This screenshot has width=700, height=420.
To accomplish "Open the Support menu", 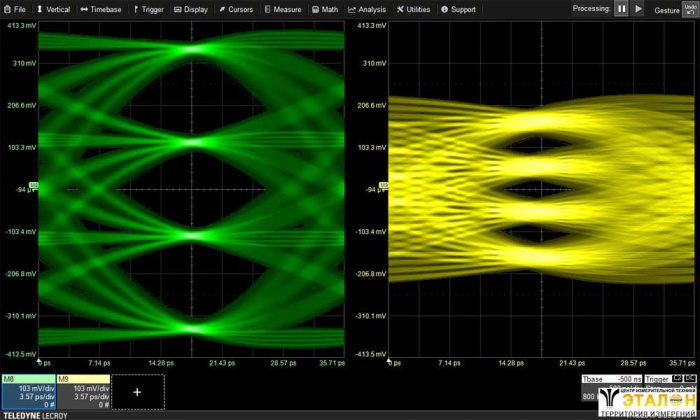I will pos(458,9).
